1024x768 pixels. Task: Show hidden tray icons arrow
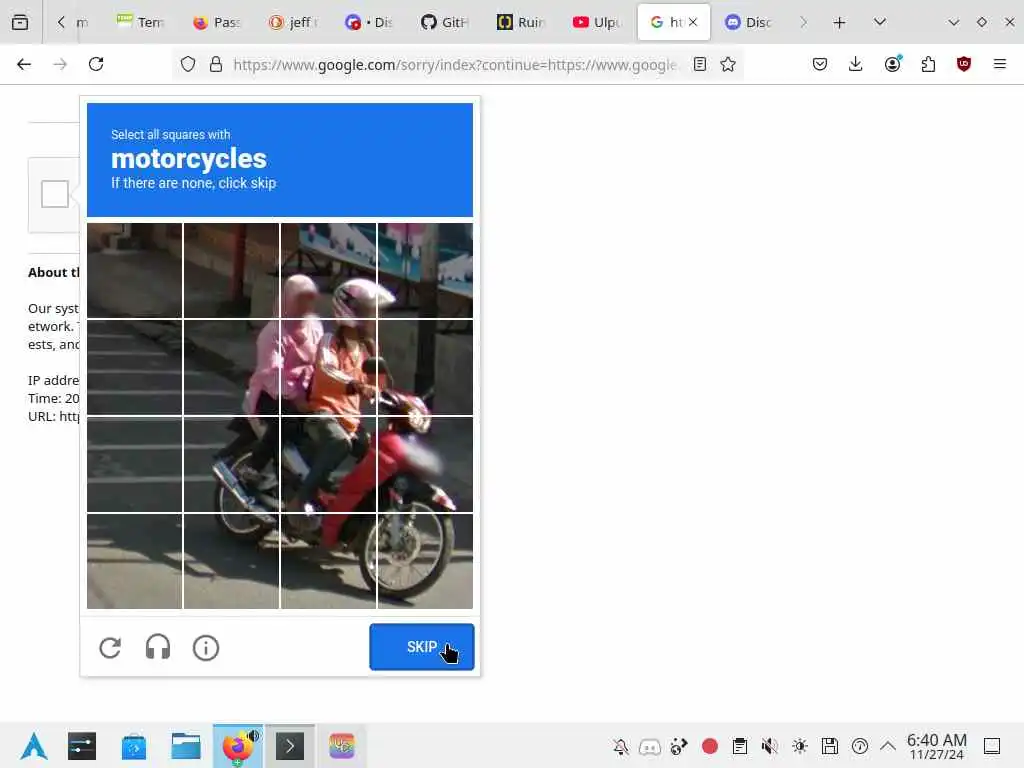tap(888, 746)
